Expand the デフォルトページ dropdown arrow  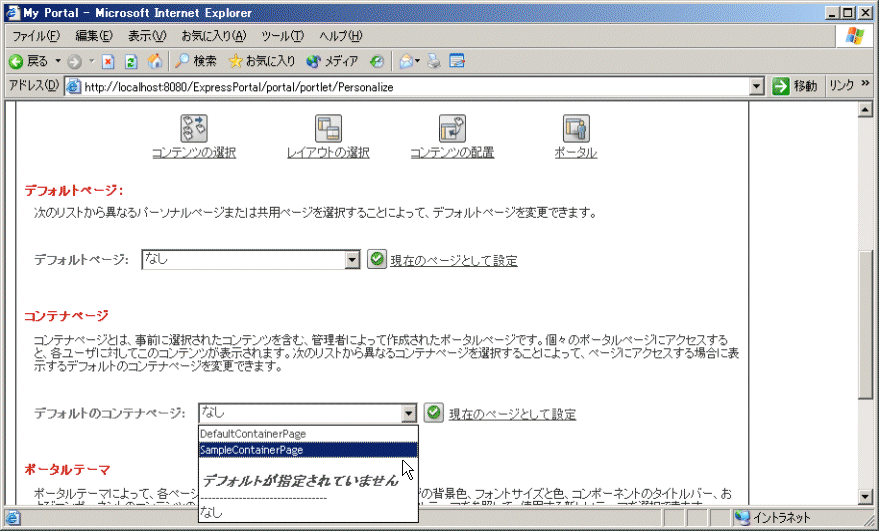[352, 260]
